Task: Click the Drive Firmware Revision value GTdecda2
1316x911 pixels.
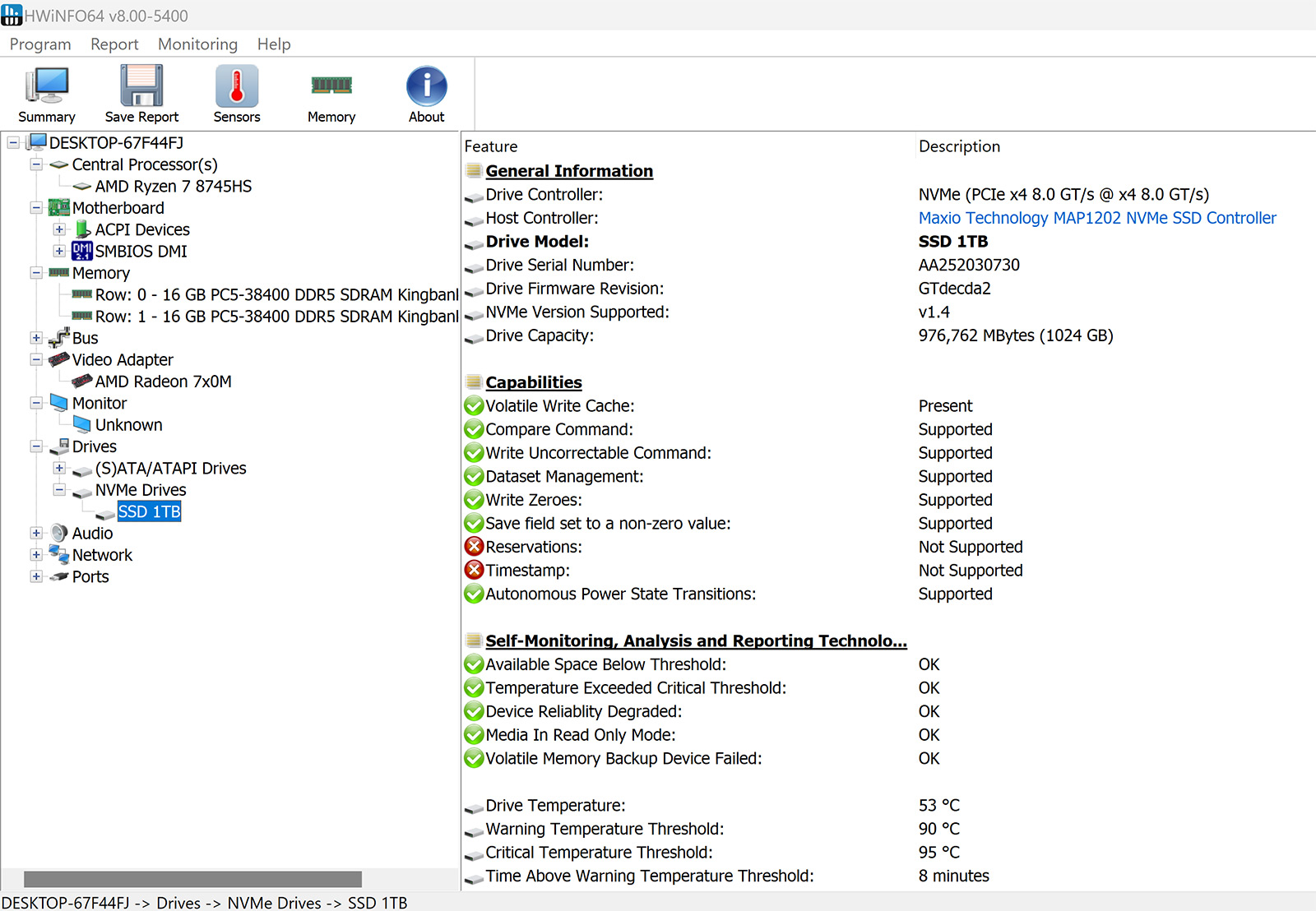Action: [954, 289]
